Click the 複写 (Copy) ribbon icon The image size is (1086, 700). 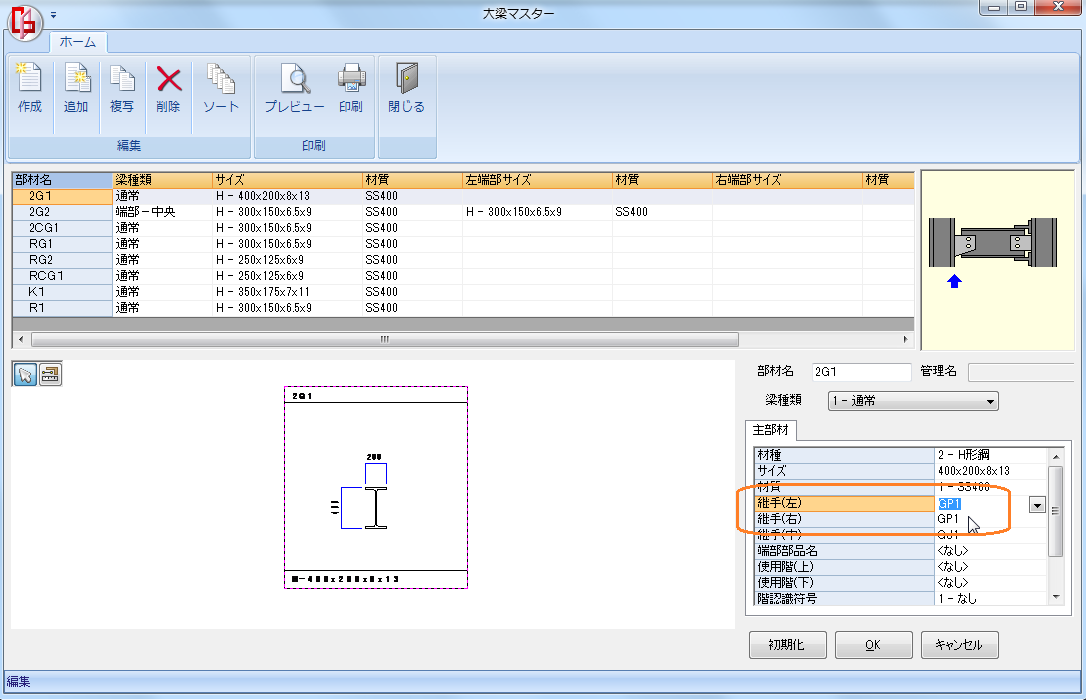[x=122, y=88]
